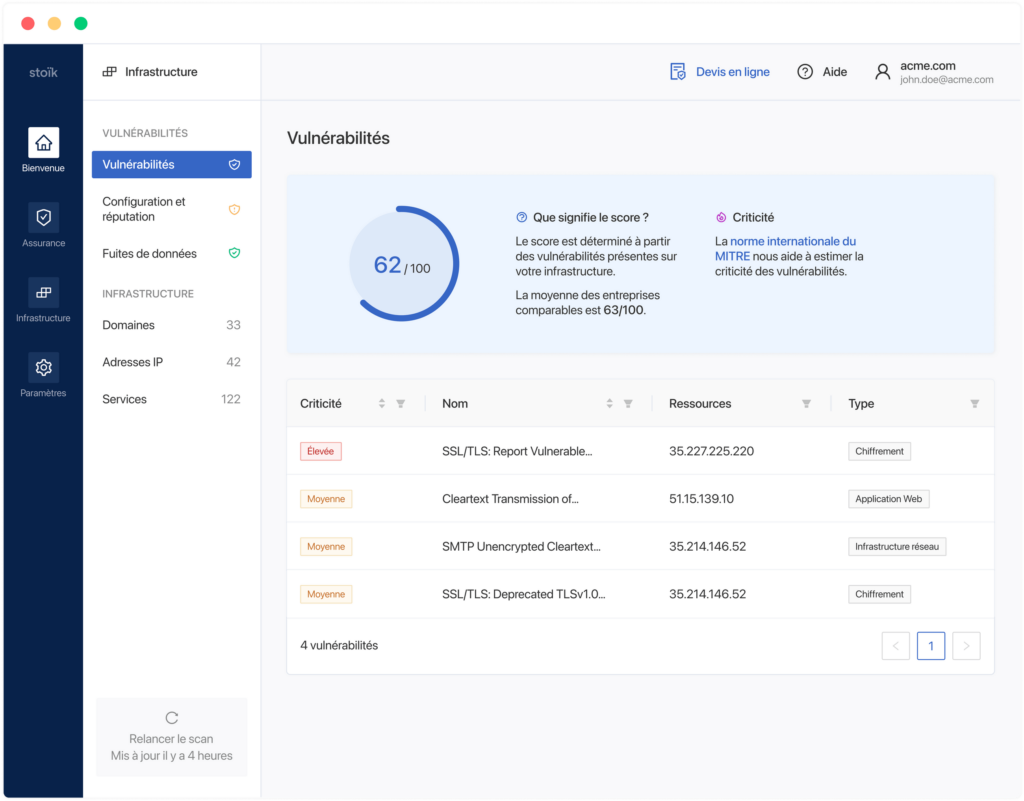Sort the table by Criticité column
1024x801 pixels.
tap(382, 403)
